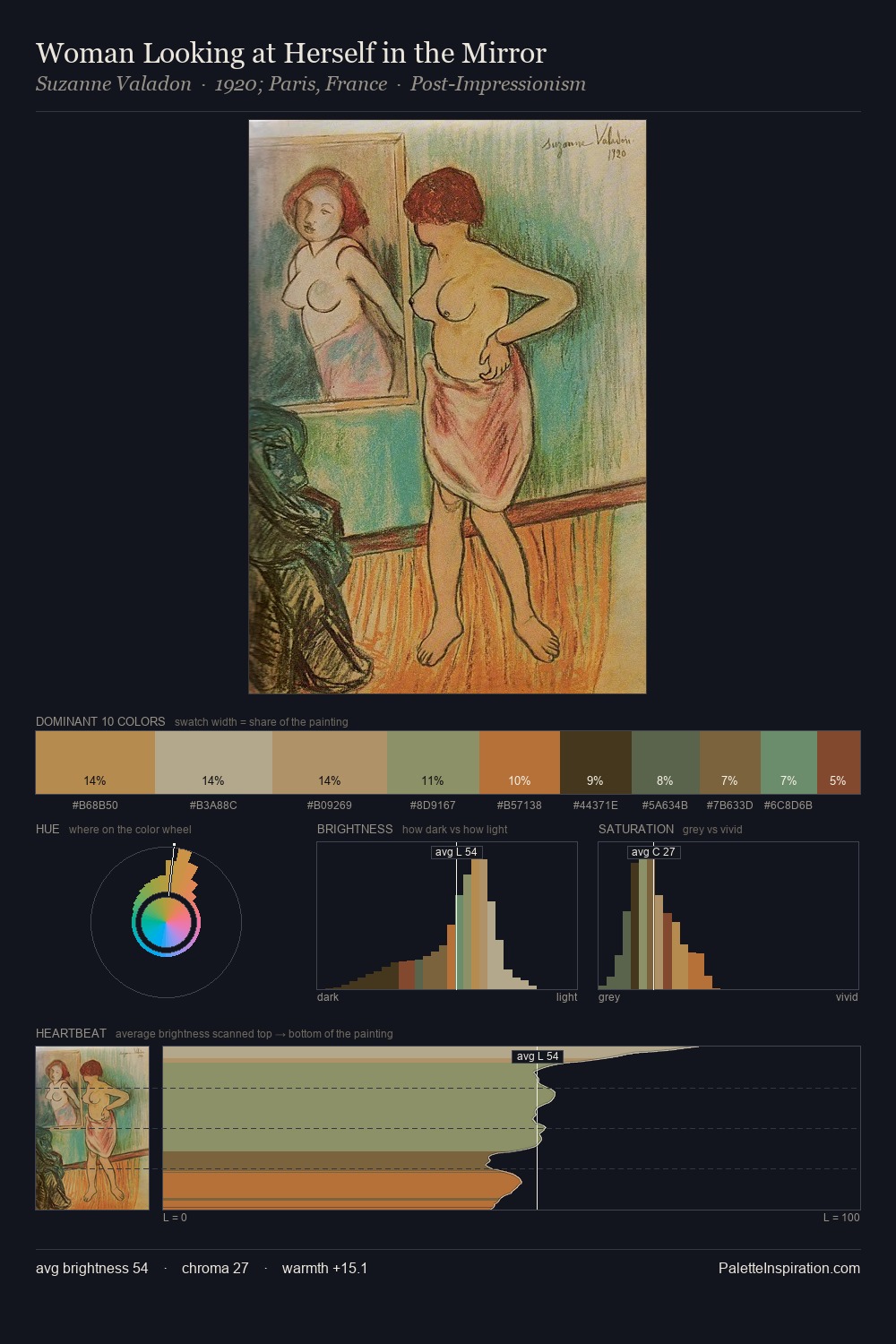Image resolution: width=896 pixels, height=1344 pixels.
Task: Choose the #B57138 burnt orange swatch
Action: coord(520,762)
